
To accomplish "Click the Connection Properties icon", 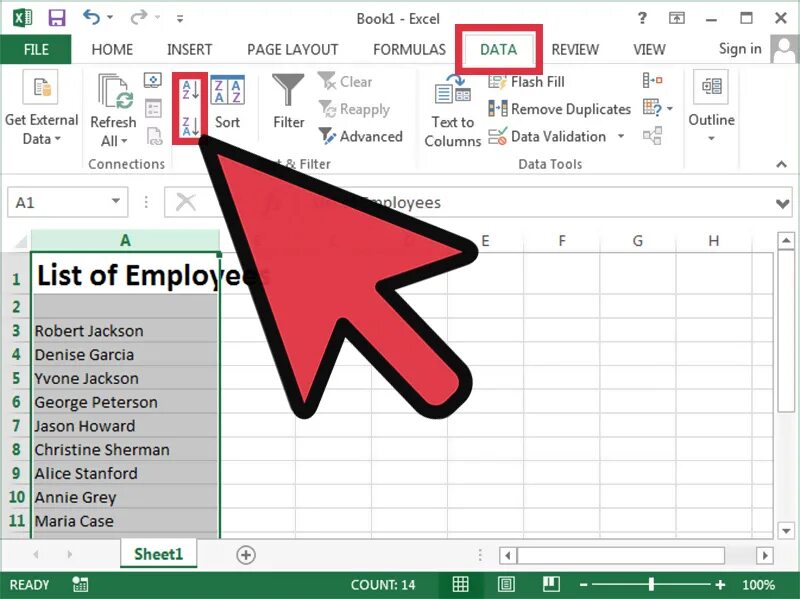I will click(x=153, y=108).
